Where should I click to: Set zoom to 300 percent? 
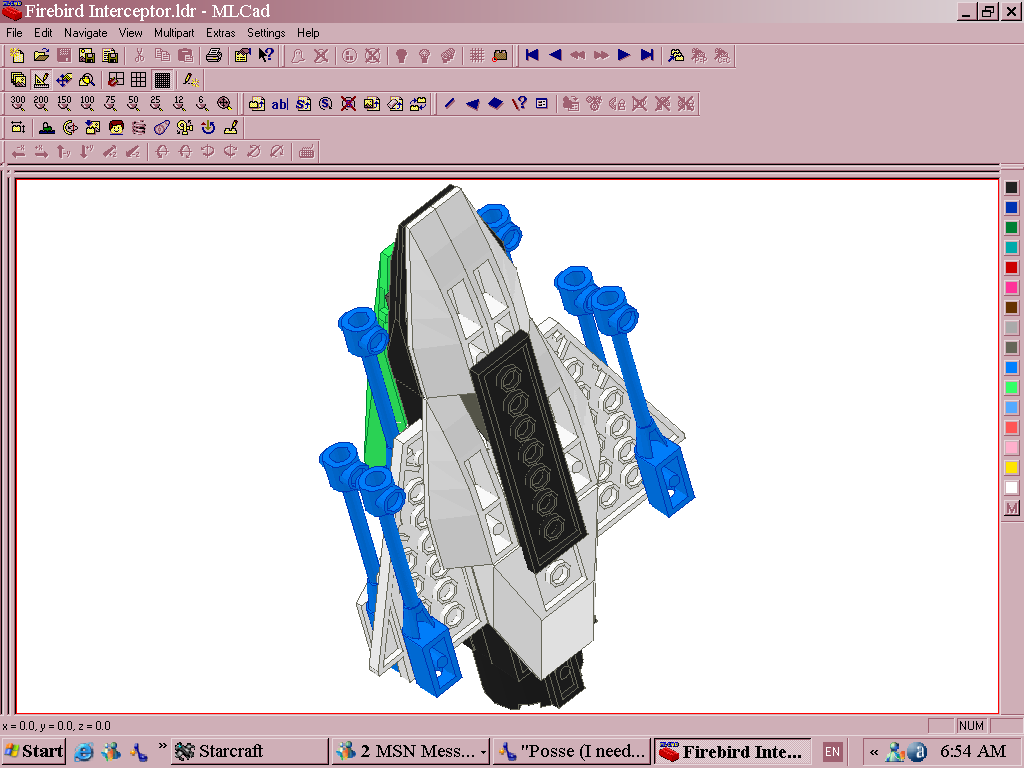pyautogui.click(x=18, y=103)
